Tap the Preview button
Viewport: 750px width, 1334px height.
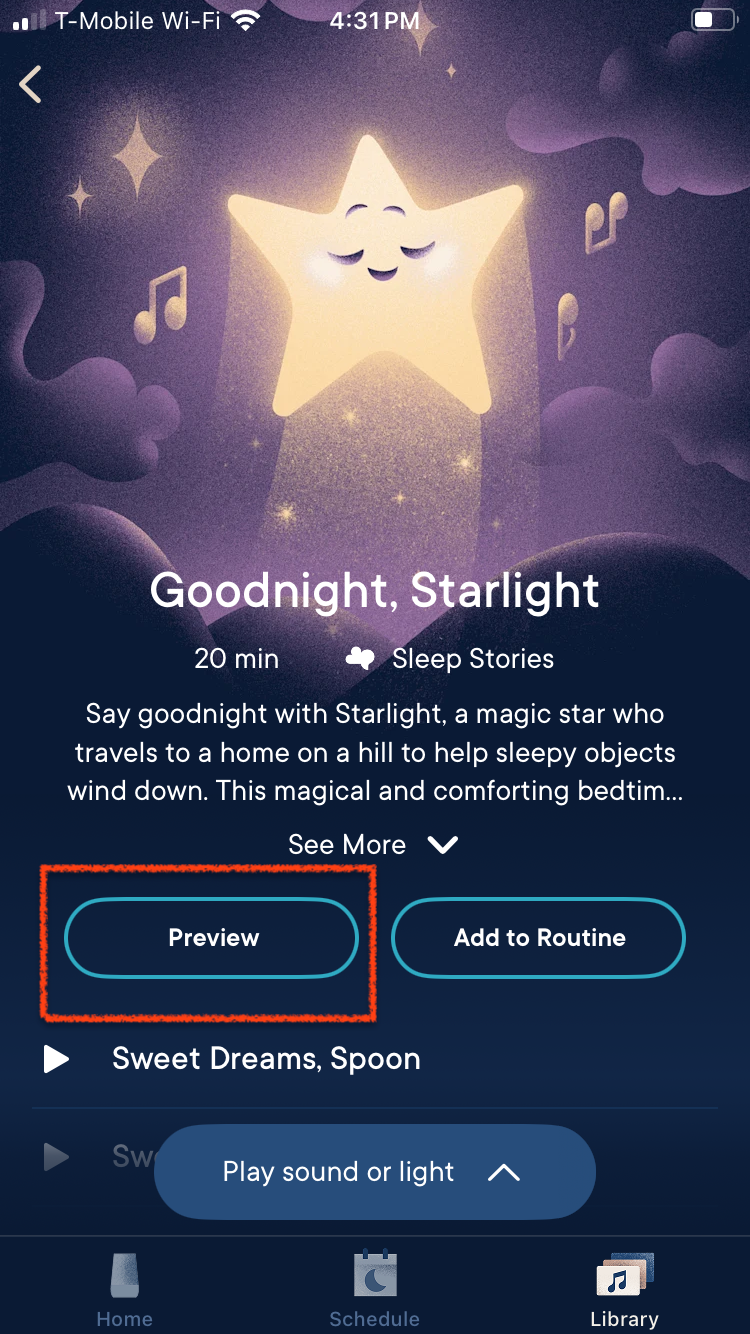click(212, 938)
